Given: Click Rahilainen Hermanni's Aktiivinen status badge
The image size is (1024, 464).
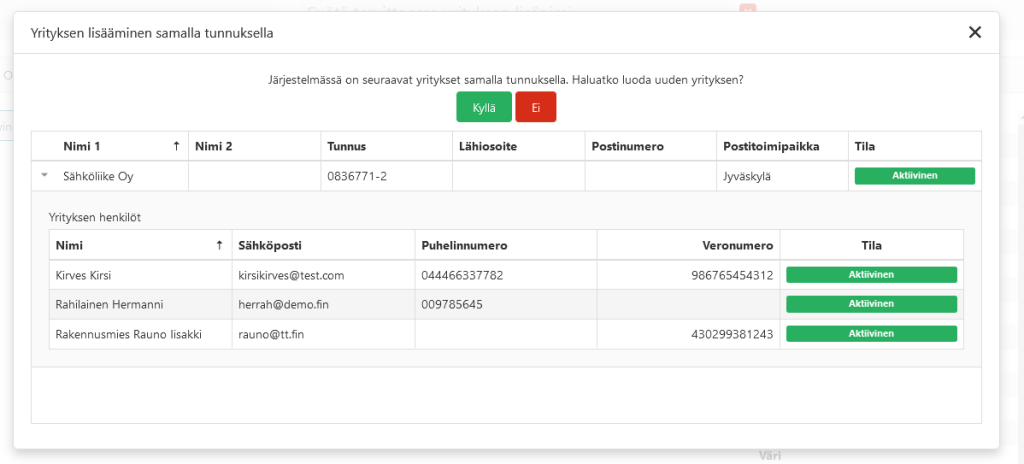Looking at the screenshot, I should (x=871, y=304).
